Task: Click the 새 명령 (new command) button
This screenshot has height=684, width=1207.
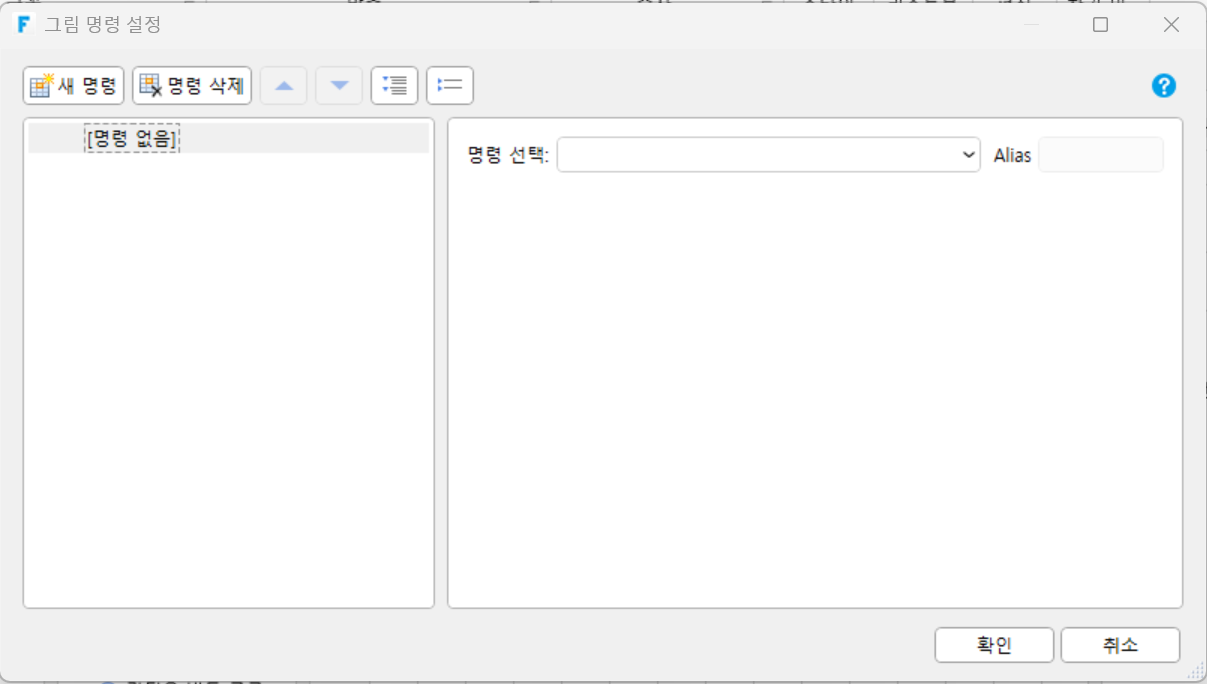Action: [x=73, y=86]
